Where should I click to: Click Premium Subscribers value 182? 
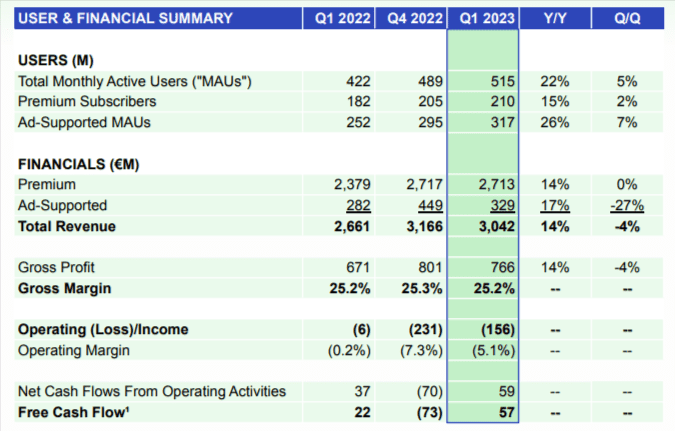point(358,102)
